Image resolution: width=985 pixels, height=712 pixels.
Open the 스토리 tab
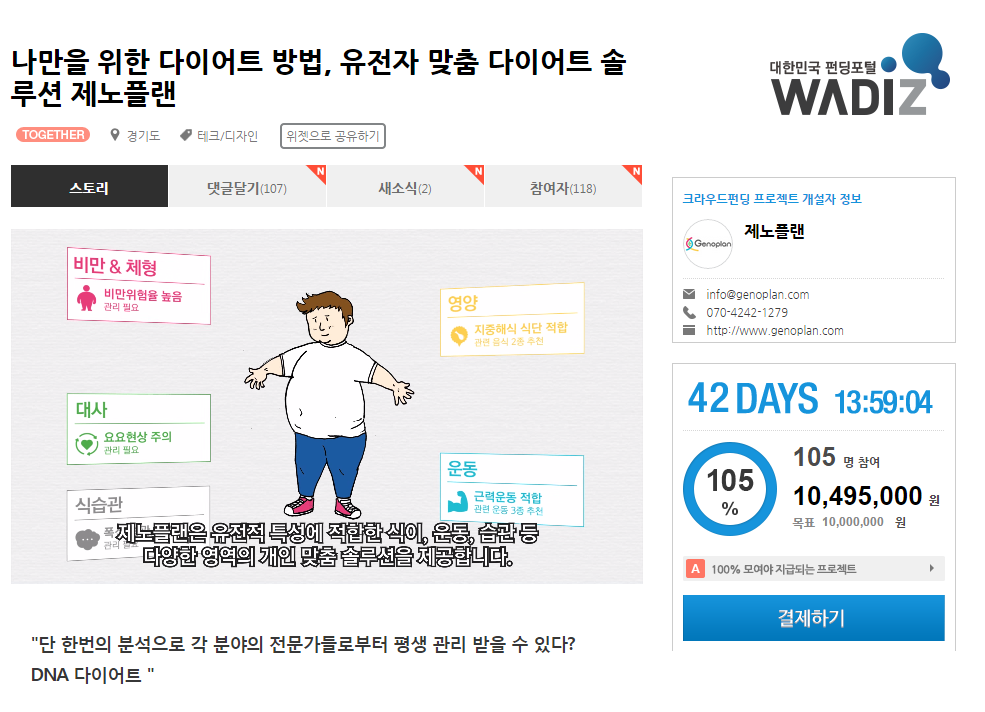89,186
